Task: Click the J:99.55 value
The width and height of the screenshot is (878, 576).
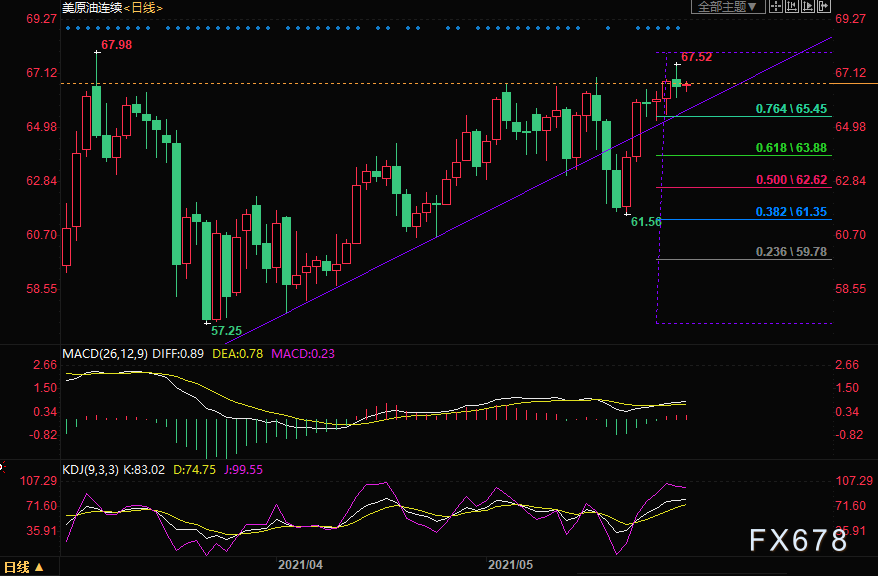Action: [243, 470]
